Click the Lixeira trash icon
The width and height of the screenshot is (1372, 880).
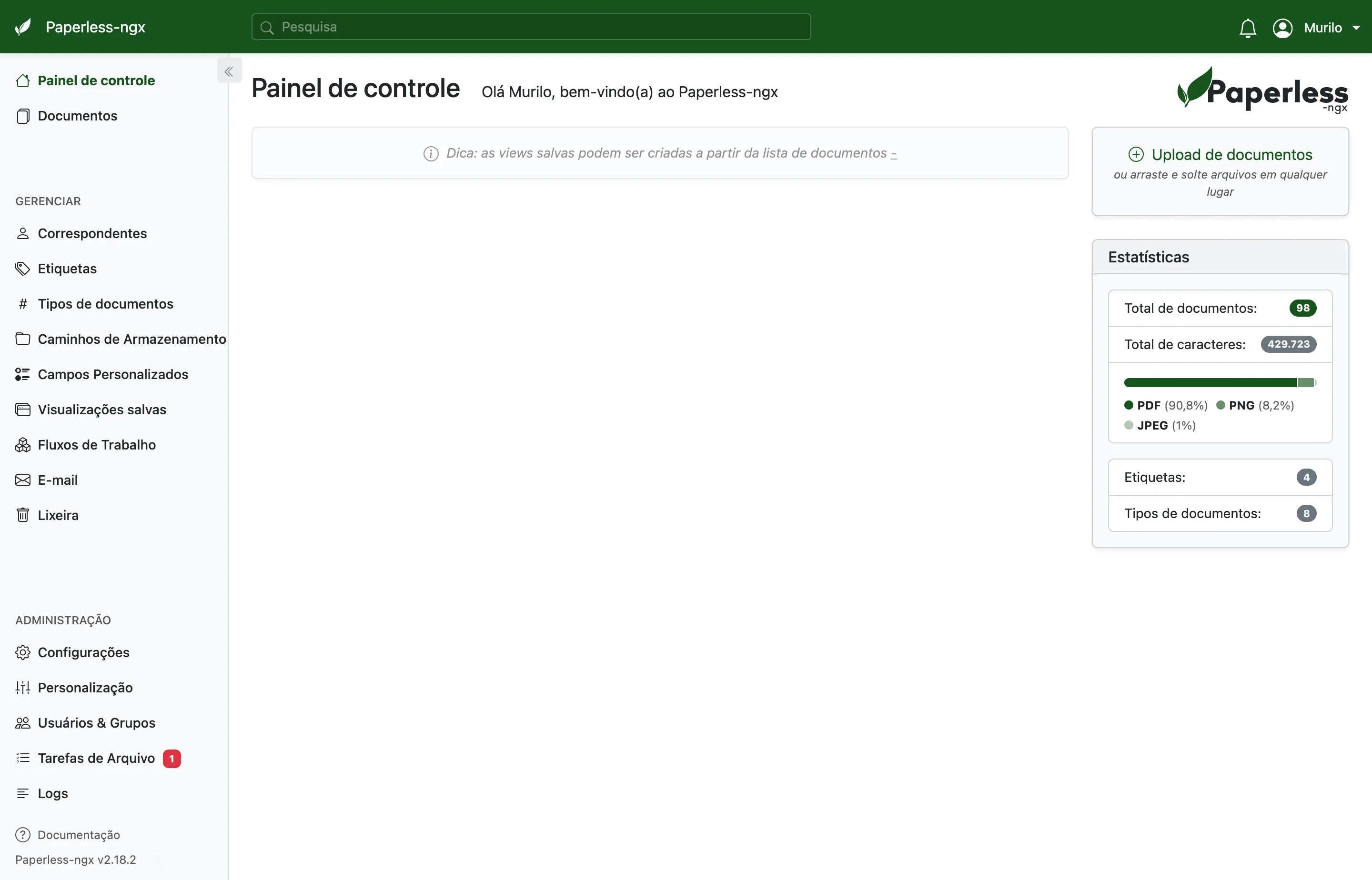[x=23, y=515]
